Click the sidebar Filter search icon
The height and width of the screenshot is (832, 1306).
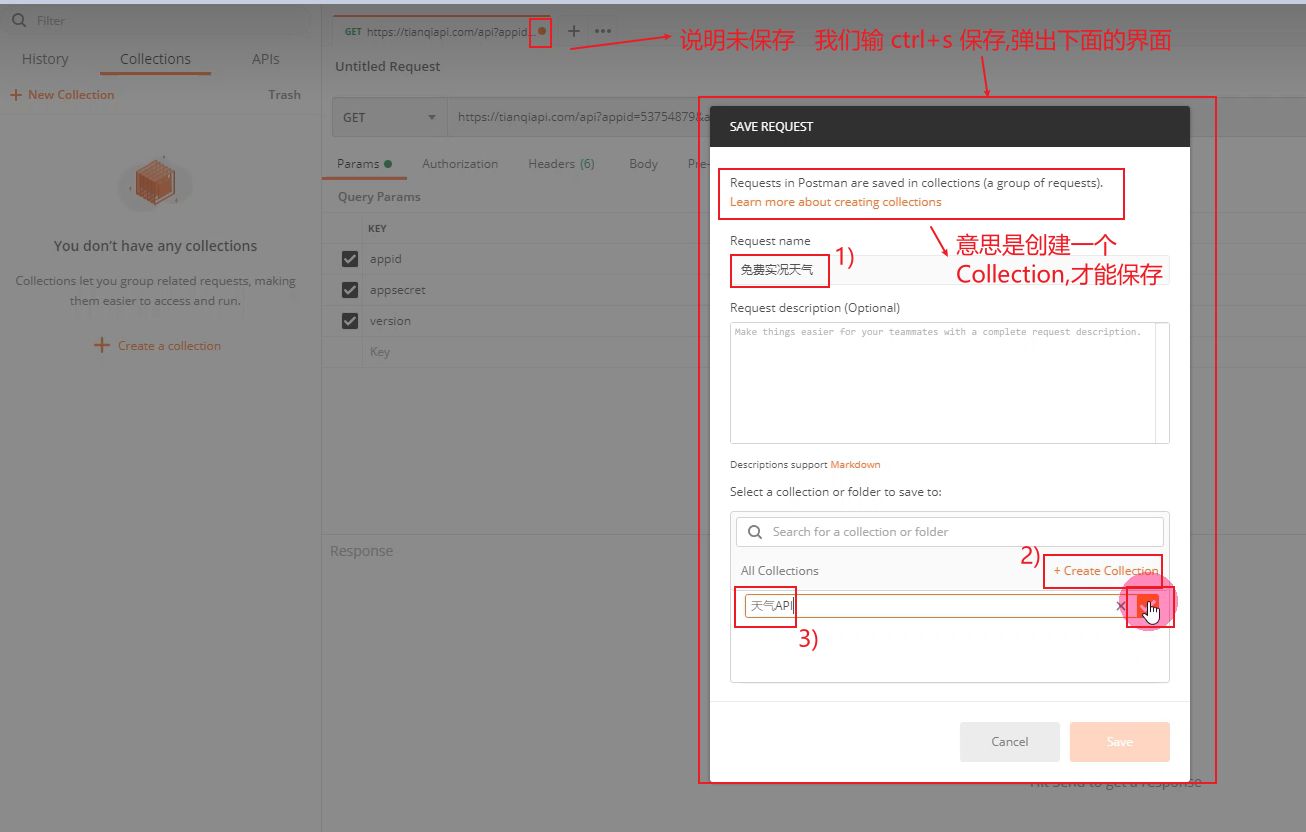click(x=19, y=20)
